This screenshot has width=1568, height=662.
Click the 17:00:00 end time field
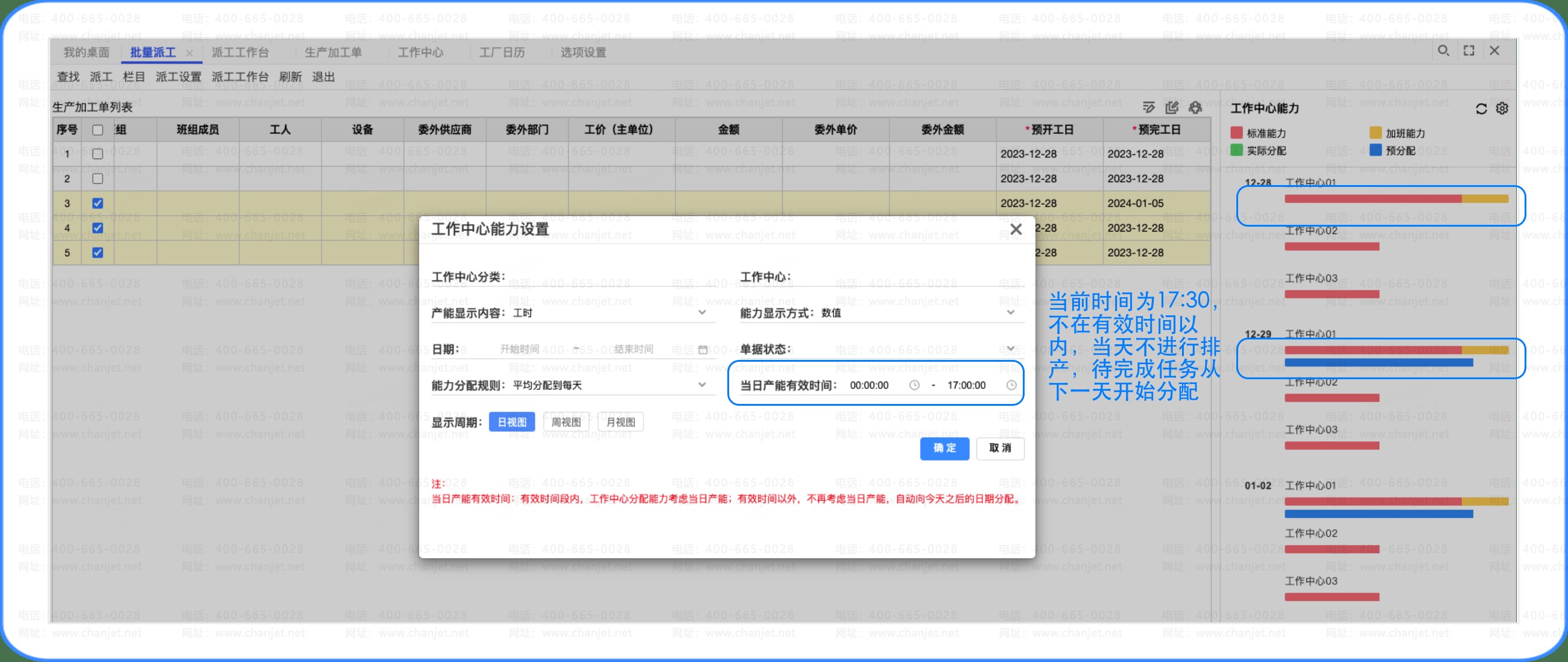point(966,385)
